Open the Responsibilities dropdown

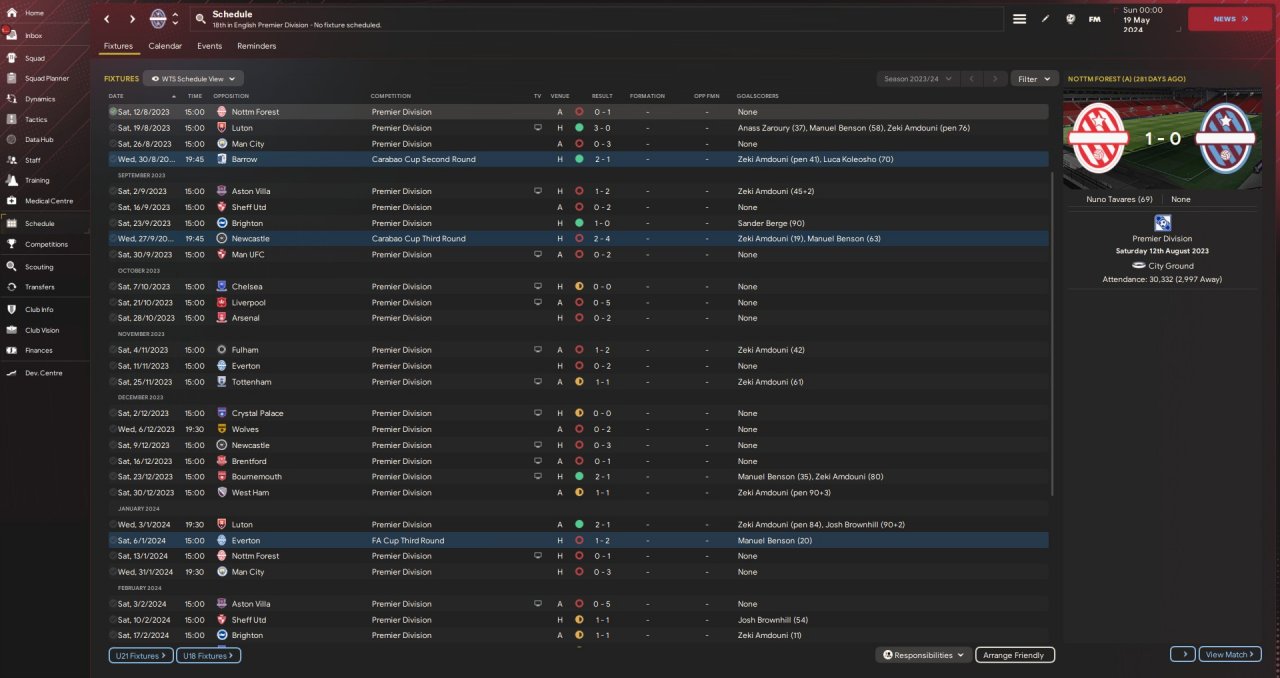[924, 655]
